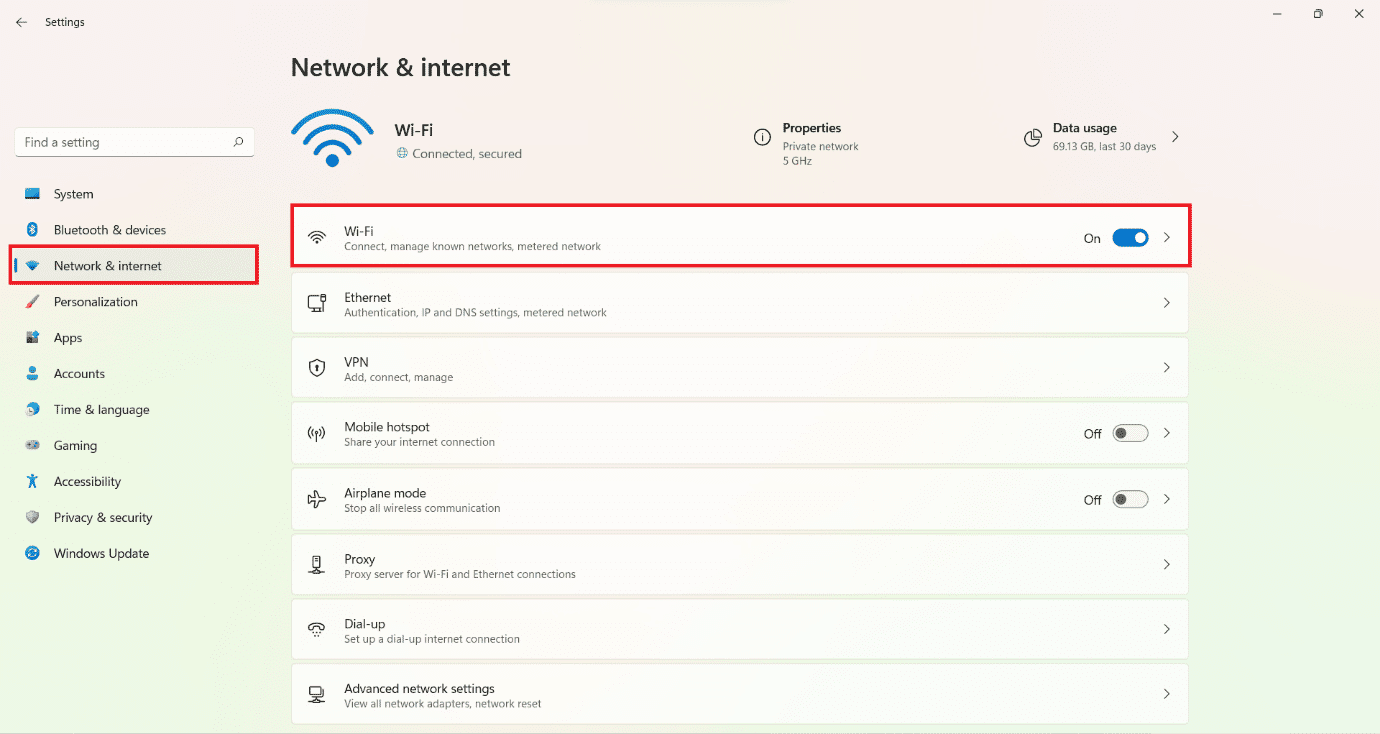Image resolution: width=1380 pixels, height=734 pixels.
Task: Click the Data usage clock icon
Action: click(x=1033, y=138)
